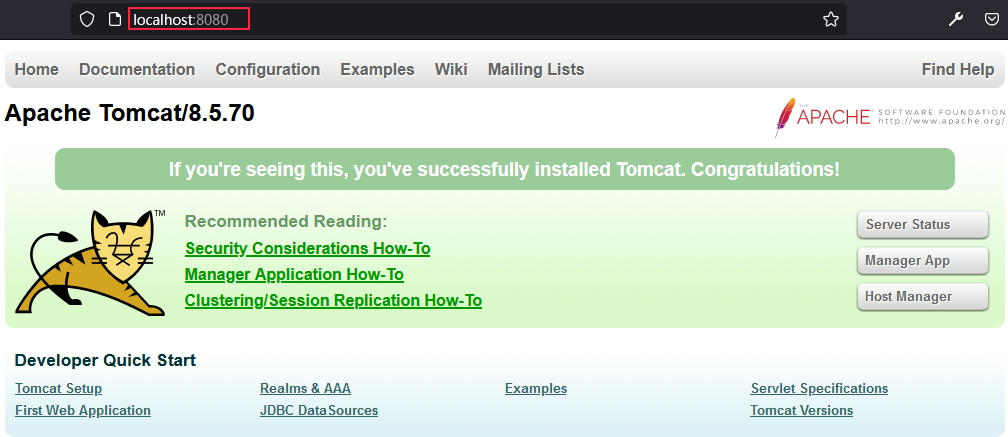The width and height of the screenshot is (1008, 437).
Task: Open the Examples item in top nav bar
Action: 377,69
